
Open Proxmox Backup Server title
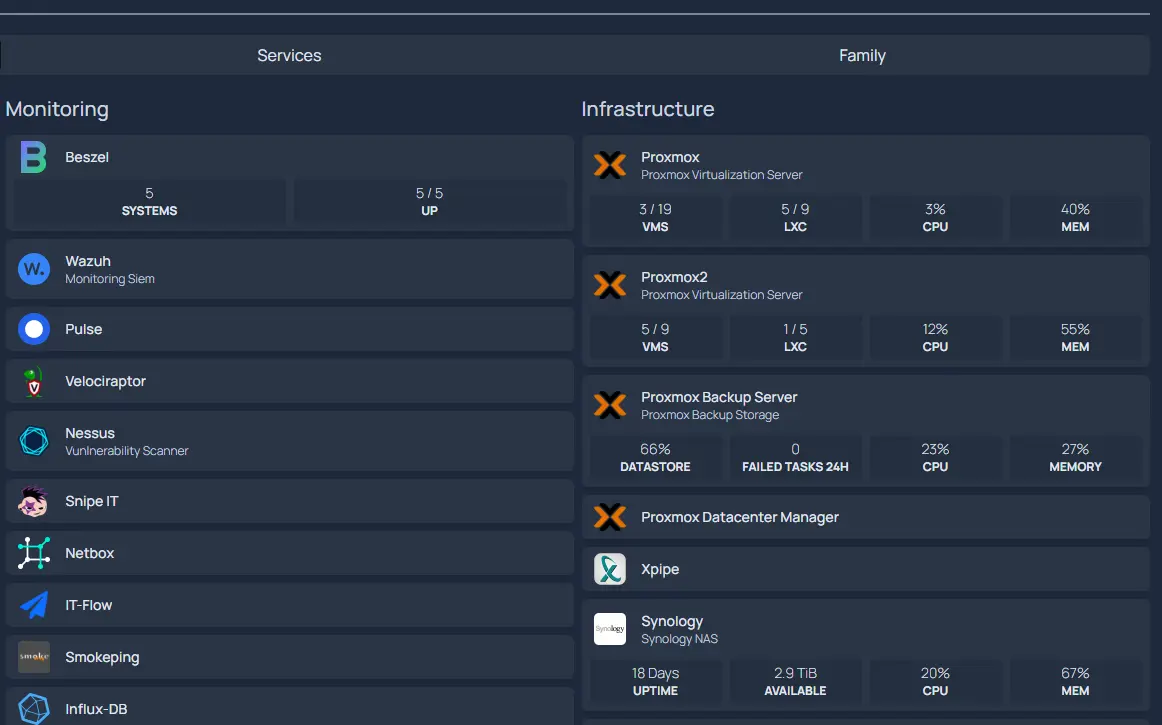coord(719,397)
